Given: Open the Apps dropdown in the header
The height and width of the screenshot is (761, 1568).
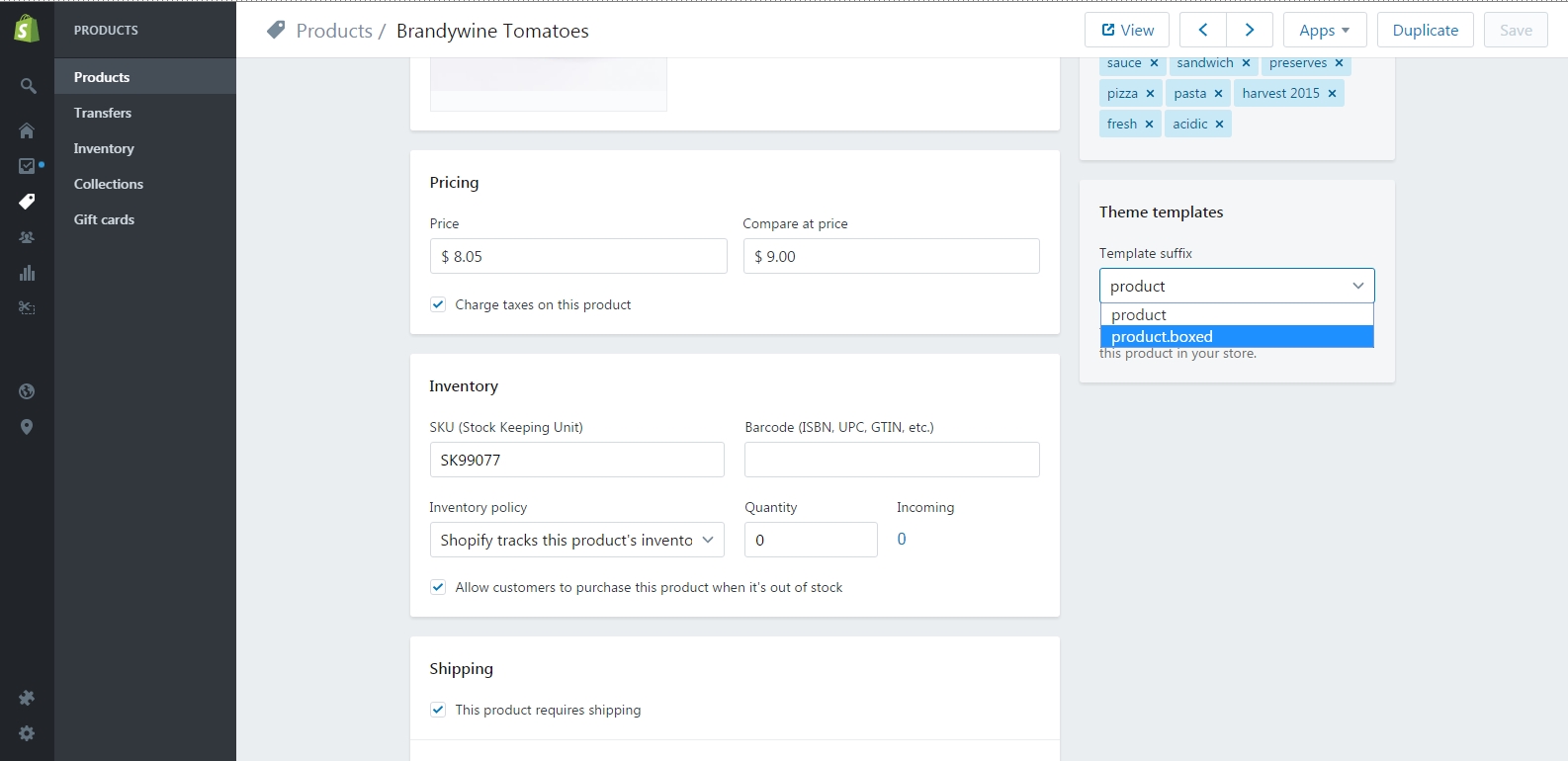Looking at the screenshot, I should [1324, 31].
